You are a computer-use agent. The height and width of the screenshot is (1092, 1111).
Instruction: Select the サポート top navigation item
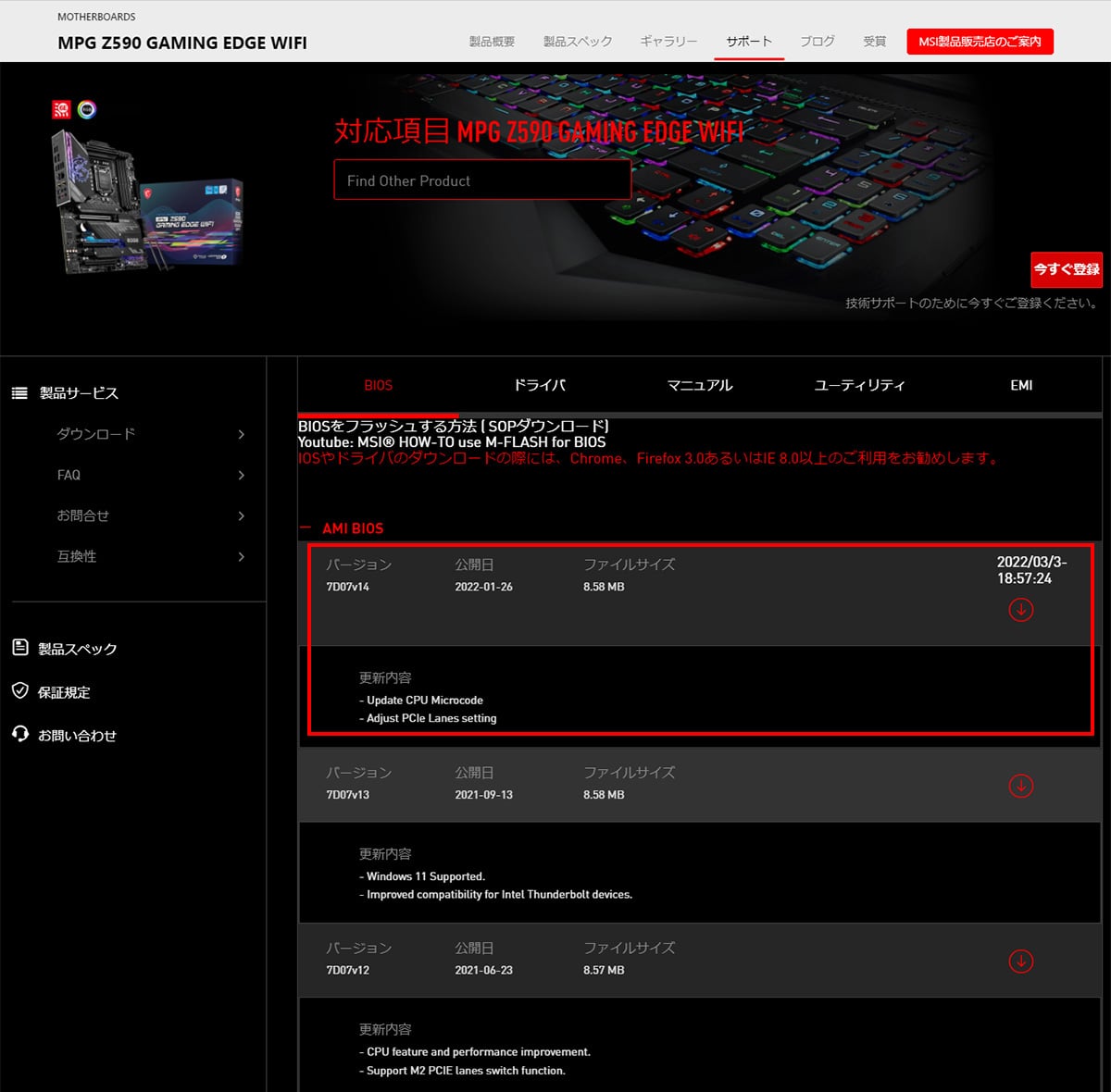(749, 42)
